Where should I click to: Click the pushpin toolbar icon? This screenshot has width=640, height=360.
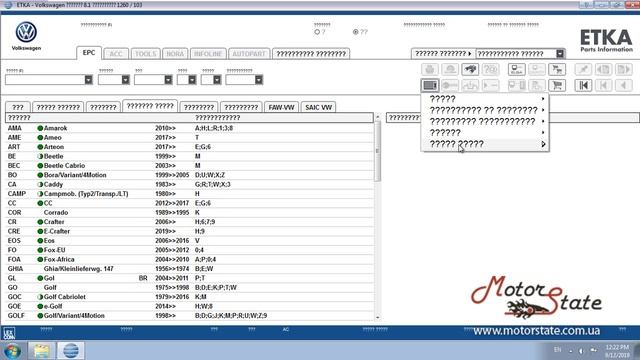[x=583, y=69]
